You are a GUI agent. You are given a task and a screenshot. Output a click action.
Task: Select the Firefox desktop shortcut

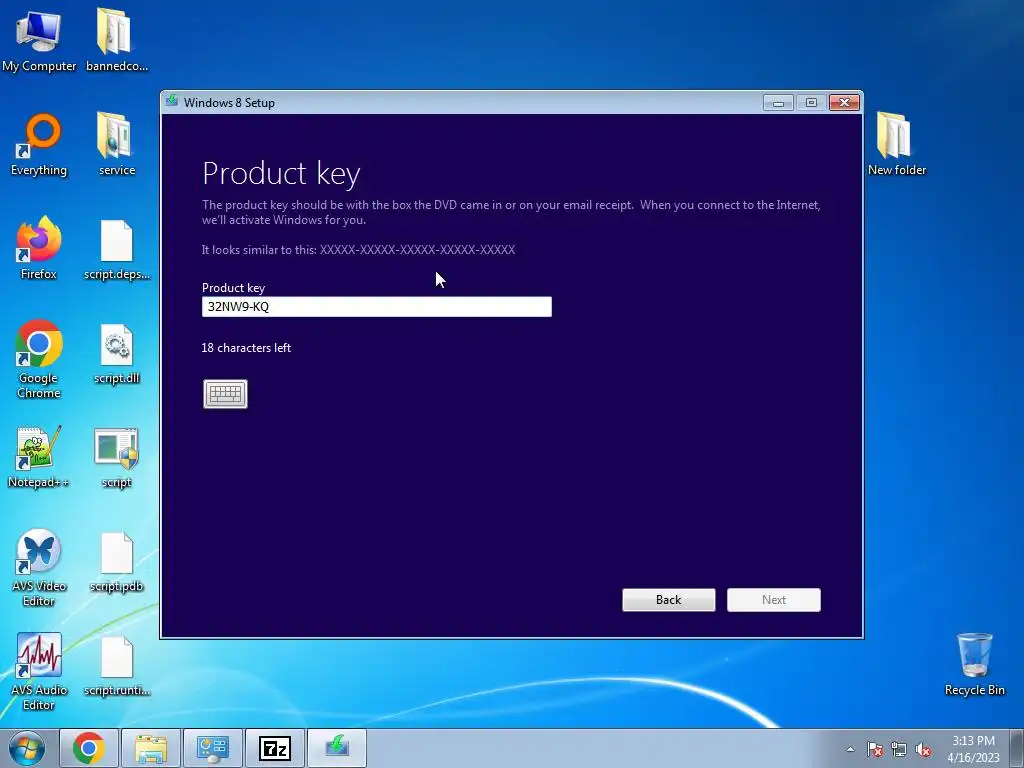click(39, 248)
